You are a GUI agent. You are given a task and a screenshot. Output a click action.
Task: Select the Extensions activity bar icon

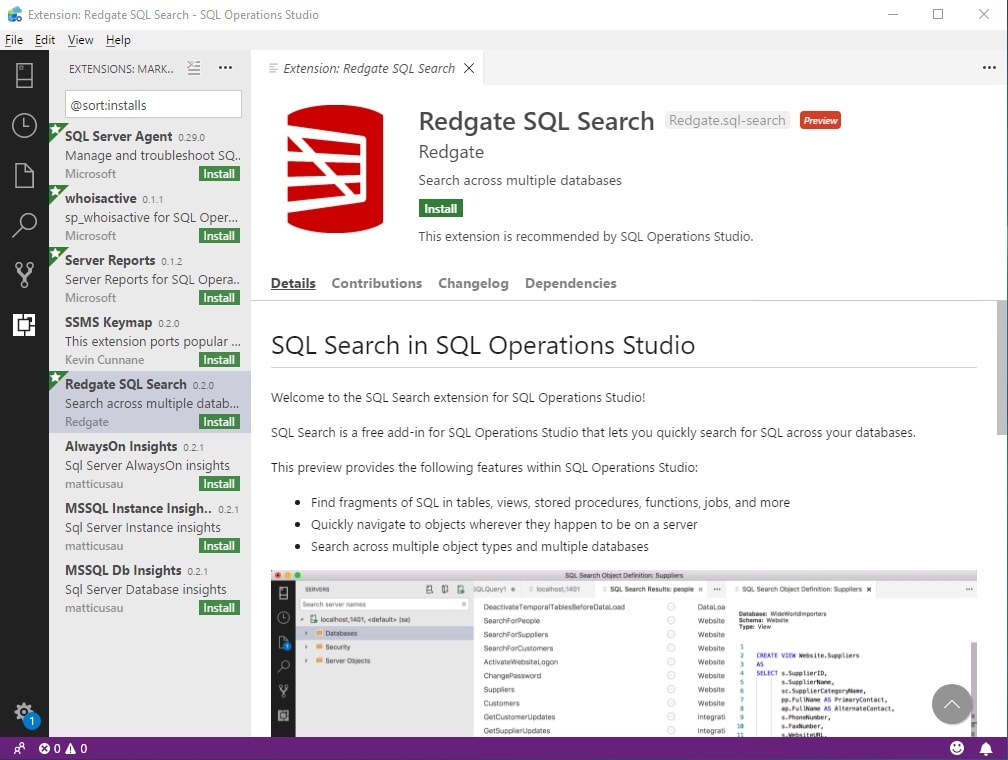tap(24, 325)
